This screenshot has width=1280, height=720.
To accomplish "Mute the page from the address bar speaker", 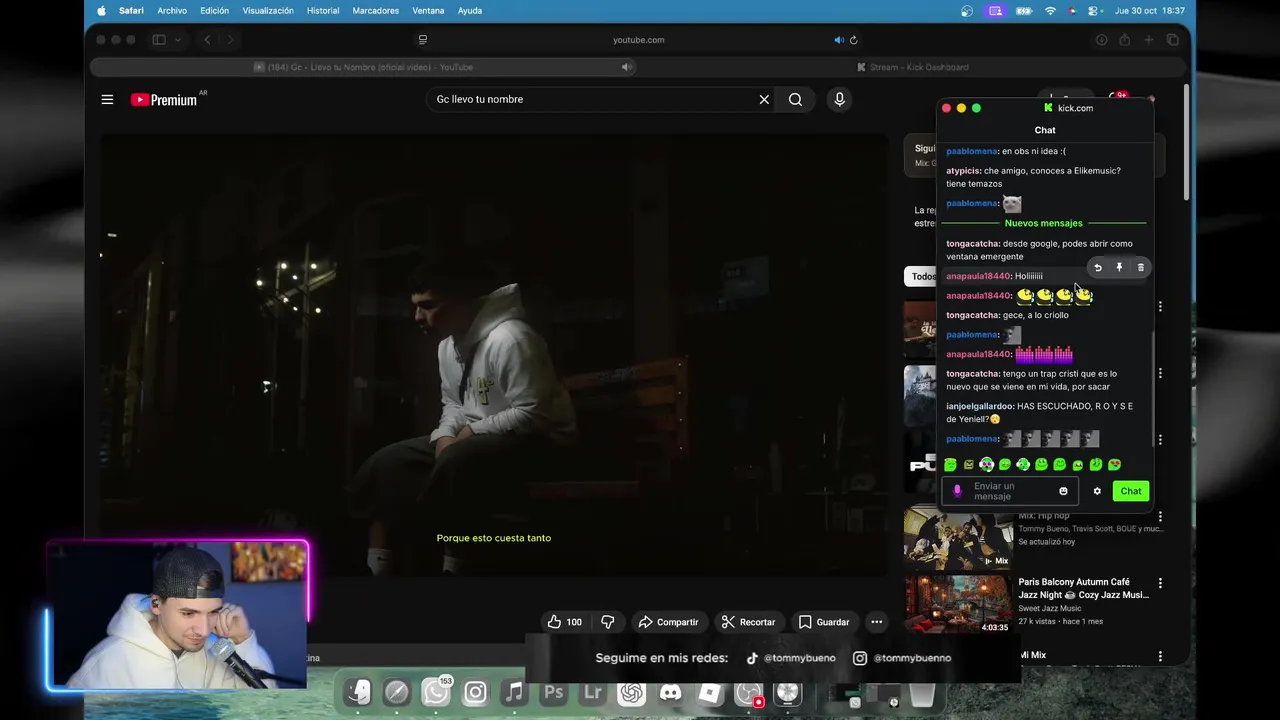I will pos(839,40).
